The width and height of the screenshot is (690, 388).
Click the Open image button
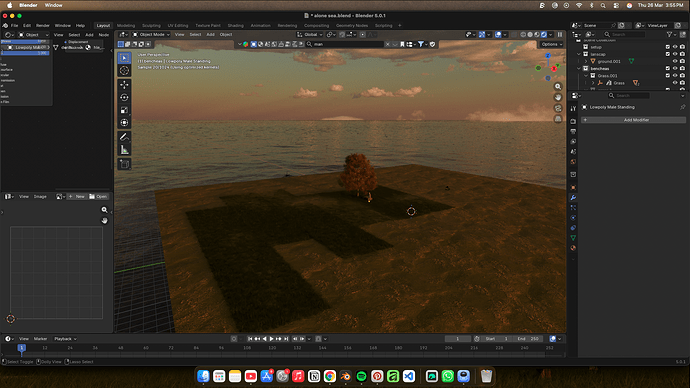click(98, 197)
